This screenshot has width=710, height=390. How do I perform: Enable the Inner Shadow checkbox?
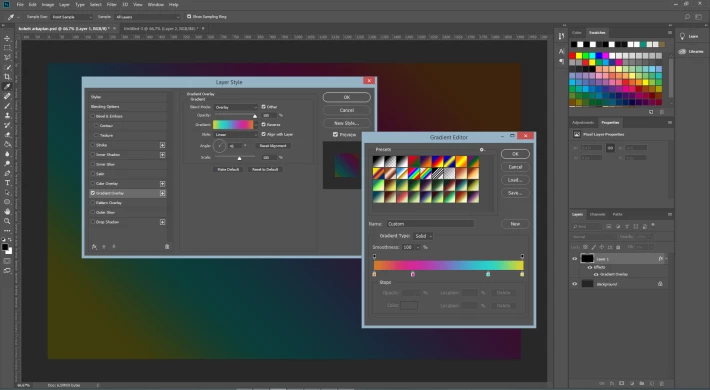pyautogui.click(x=93, y=154)
